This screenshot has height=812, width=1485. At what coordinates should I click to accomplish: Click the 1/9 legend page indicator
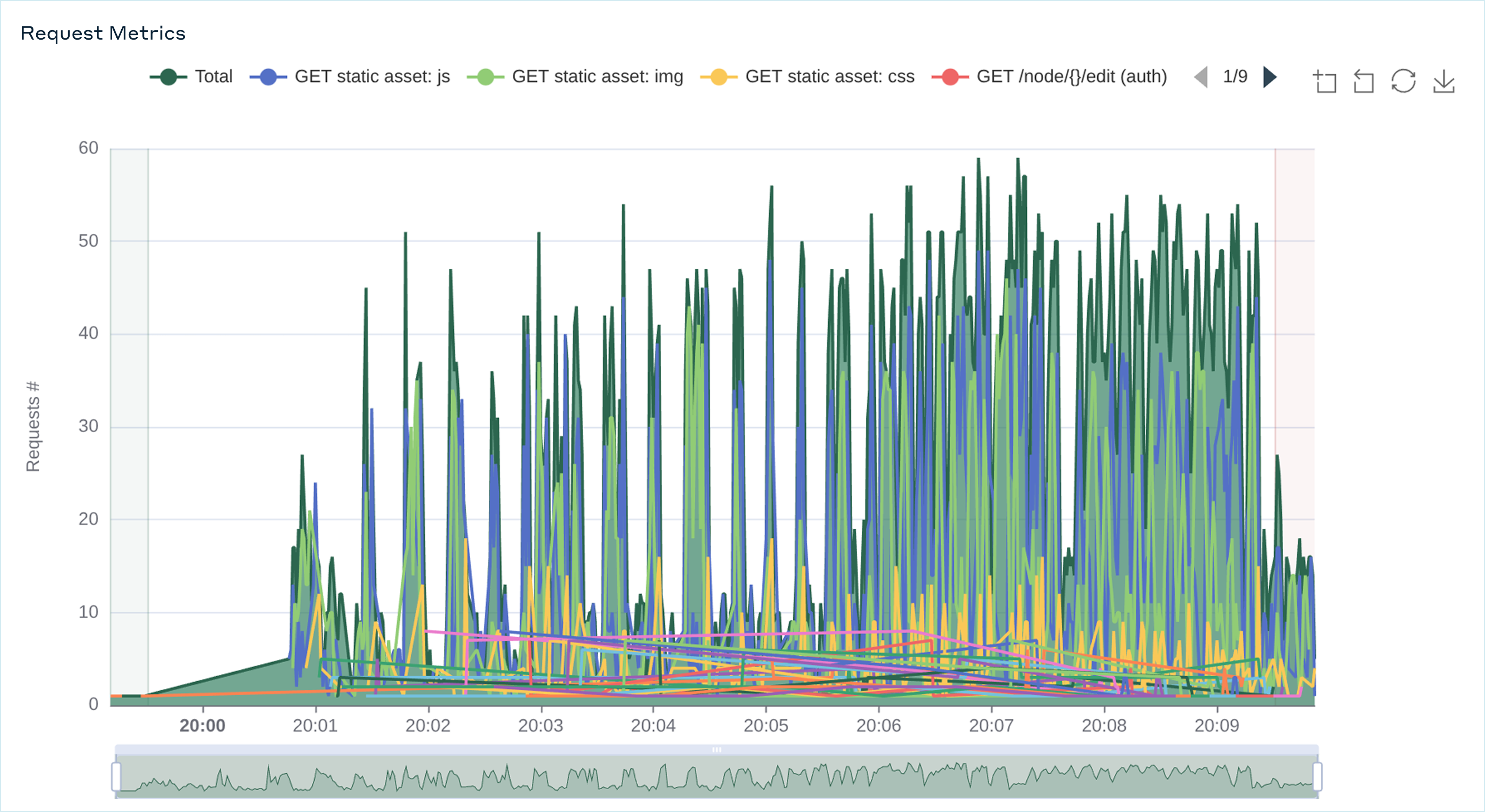(1235, 77)
